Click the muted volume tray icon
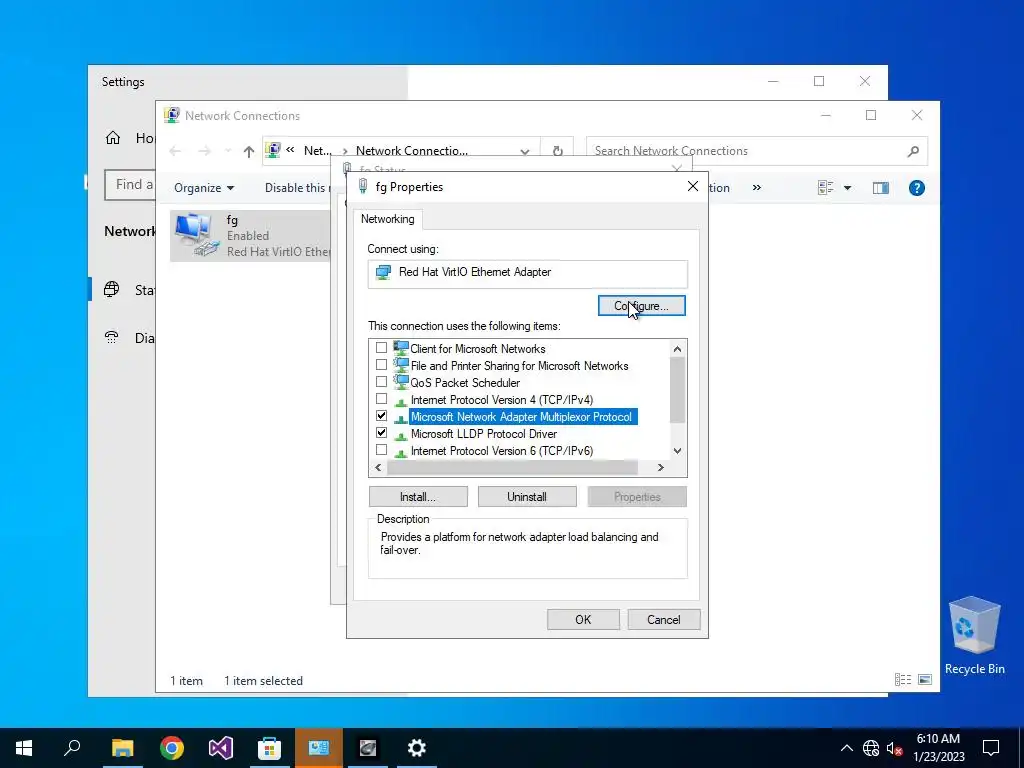1024x768 pixels. tap(894, 748)
